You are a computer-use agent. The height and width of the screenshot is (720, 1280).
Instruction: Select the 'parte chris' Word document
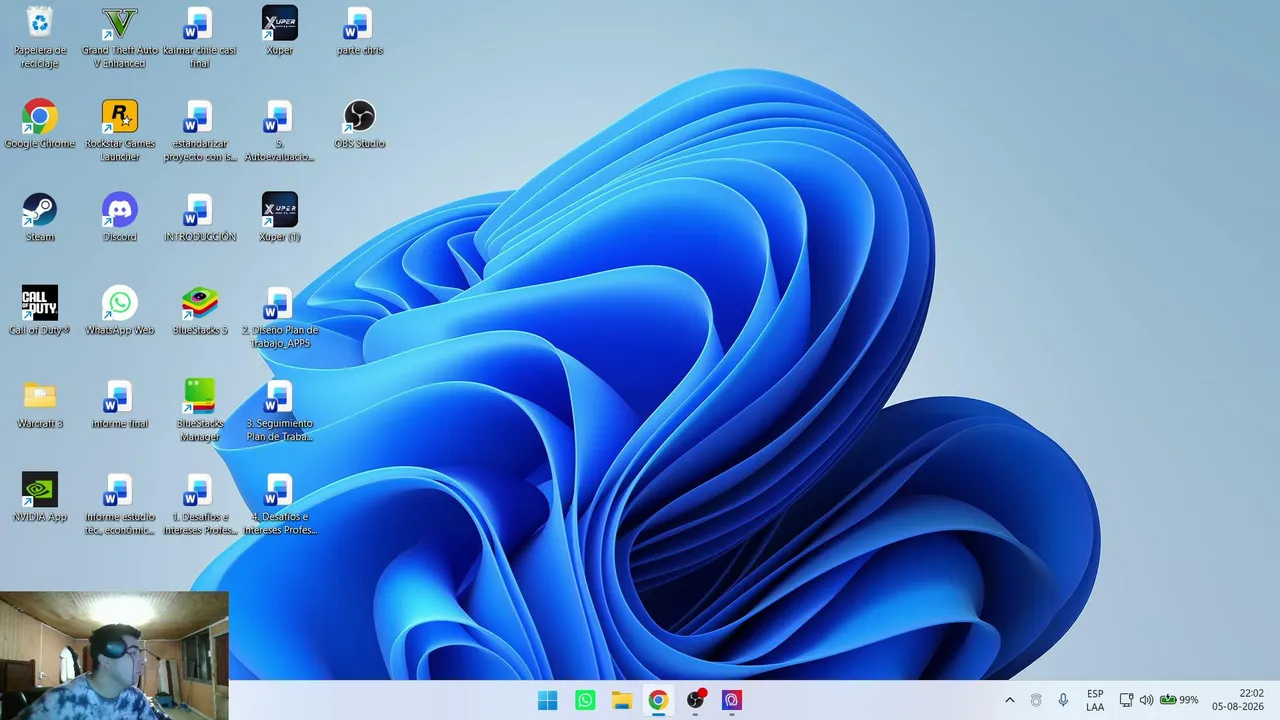click(x=360, y=30)
